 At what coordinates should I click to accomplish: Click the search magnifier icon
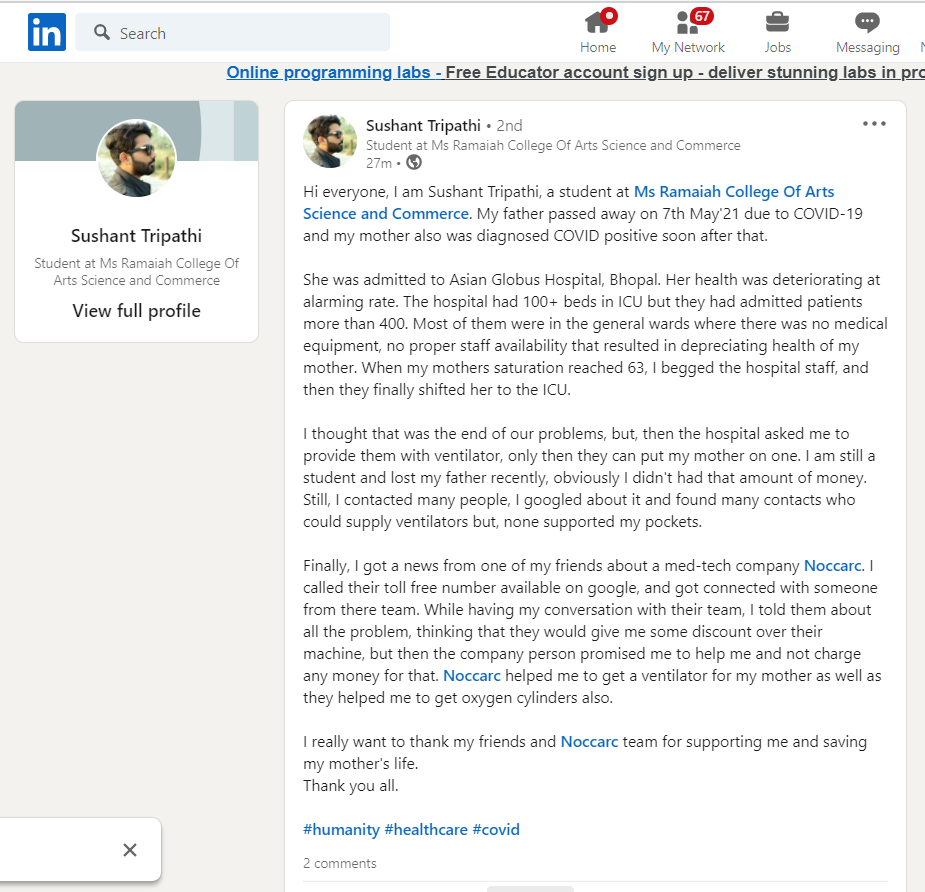click(101, 32)
